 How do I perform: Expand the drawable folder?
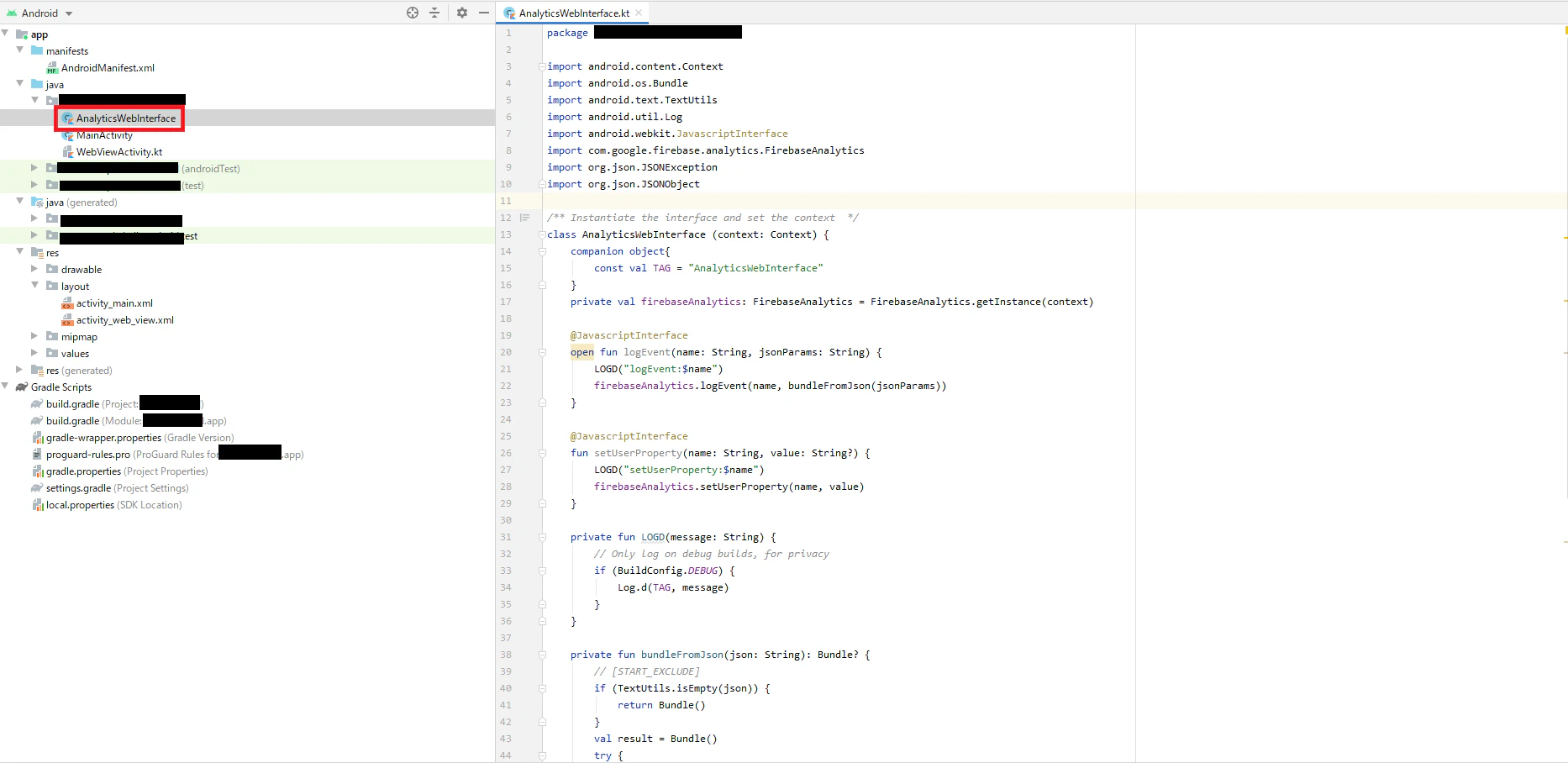tap(34, 269)
